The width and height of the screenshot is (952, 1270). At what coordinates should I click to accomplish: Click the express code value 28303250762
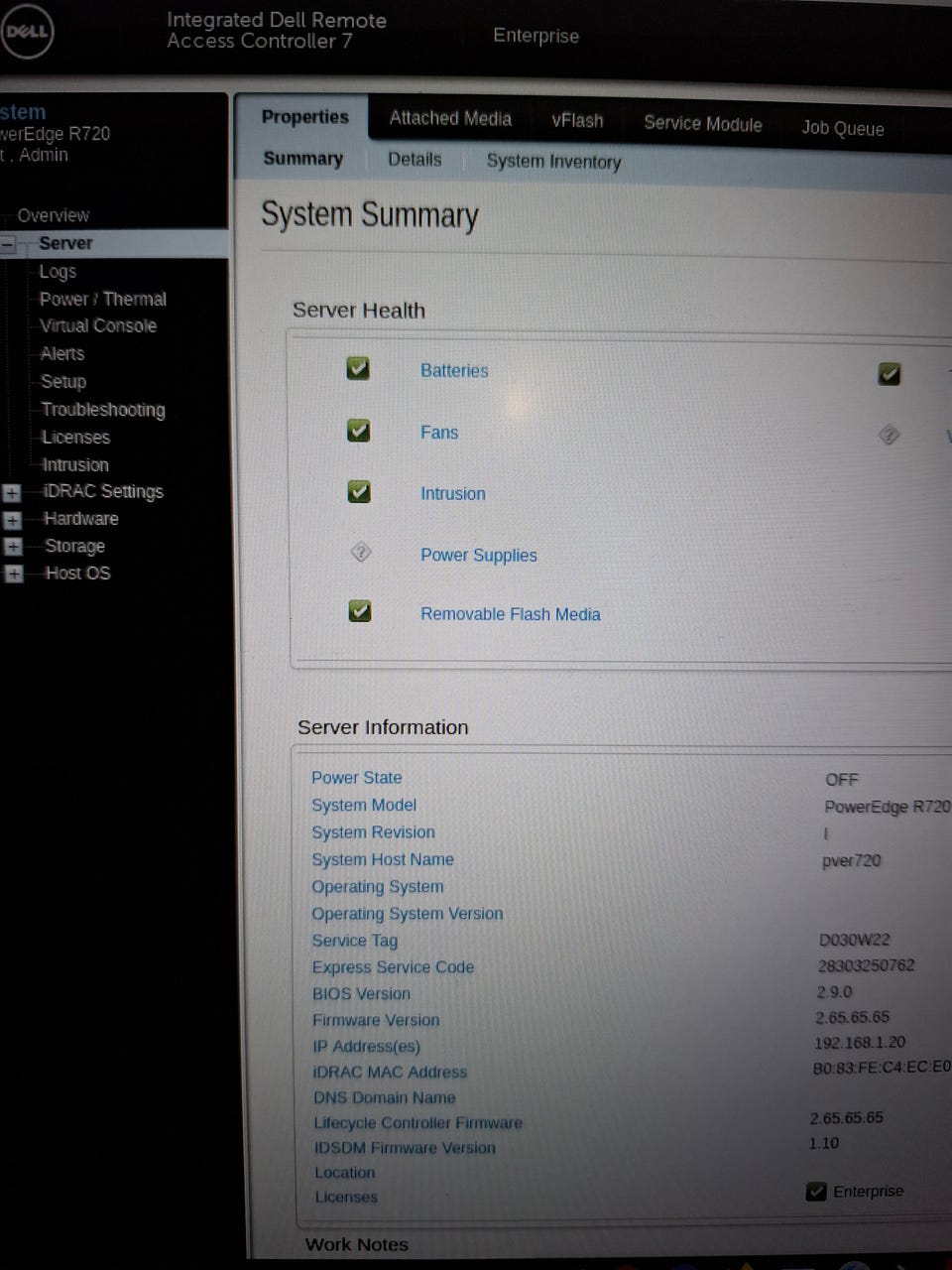coord(866,965)
